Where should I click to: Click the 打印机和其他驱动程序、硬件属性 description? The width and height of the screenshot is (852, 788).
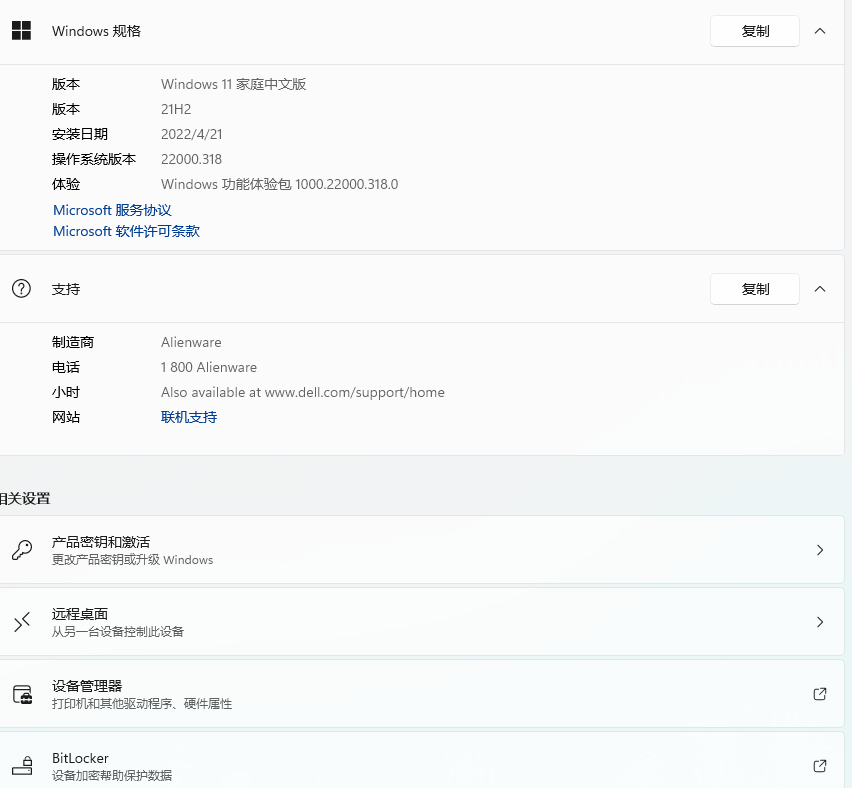click(142, 704)
